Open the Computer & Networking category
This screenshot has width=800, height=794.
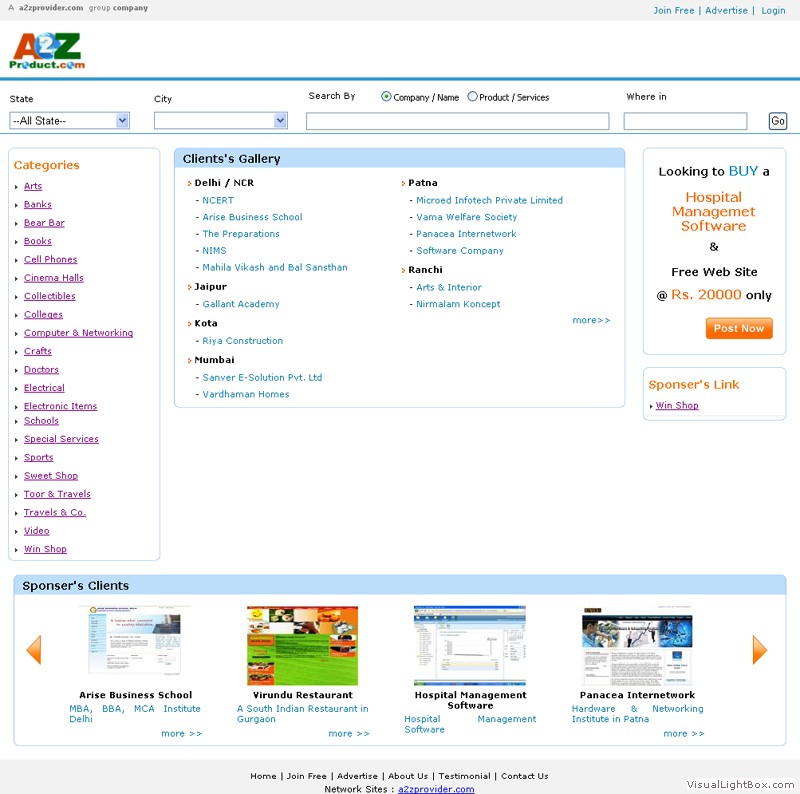[x=79, y=333]
